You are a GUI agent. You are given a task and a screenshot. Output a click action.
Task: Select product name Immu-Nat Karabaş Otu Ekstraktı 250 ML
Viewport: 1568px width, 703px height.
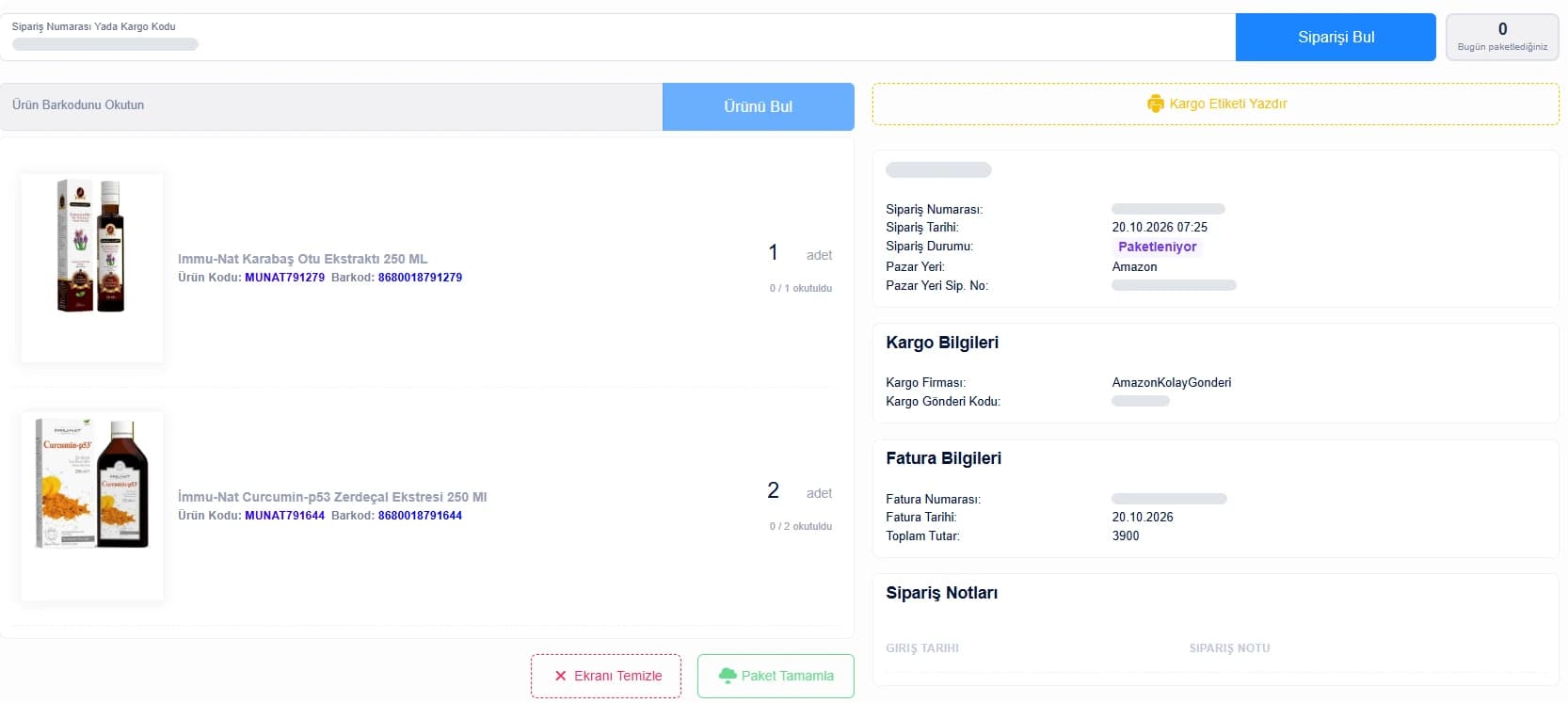303,259
